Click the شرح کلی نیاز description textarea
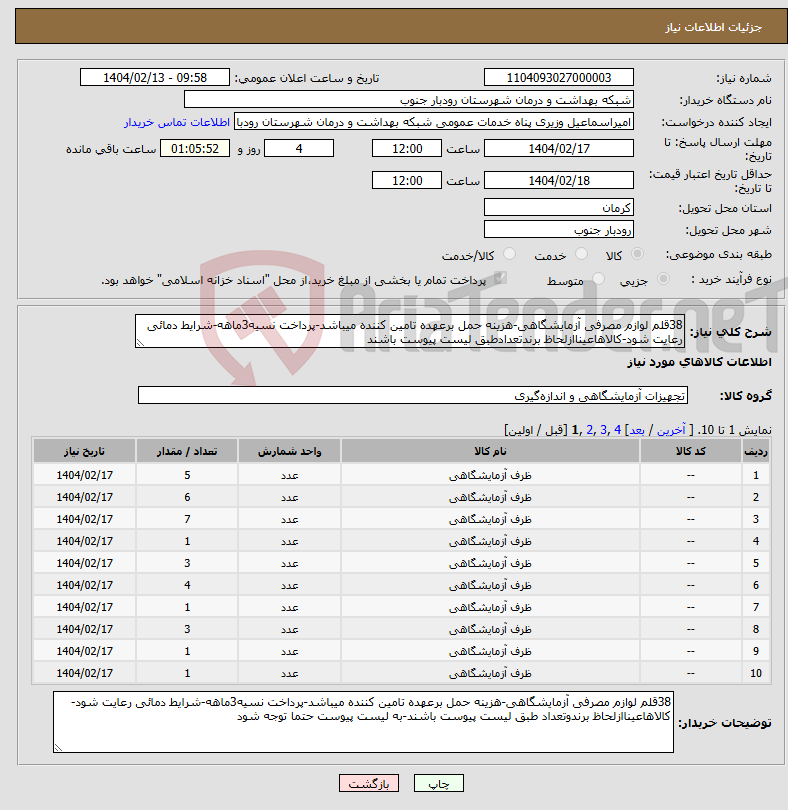 coord(410,331)
